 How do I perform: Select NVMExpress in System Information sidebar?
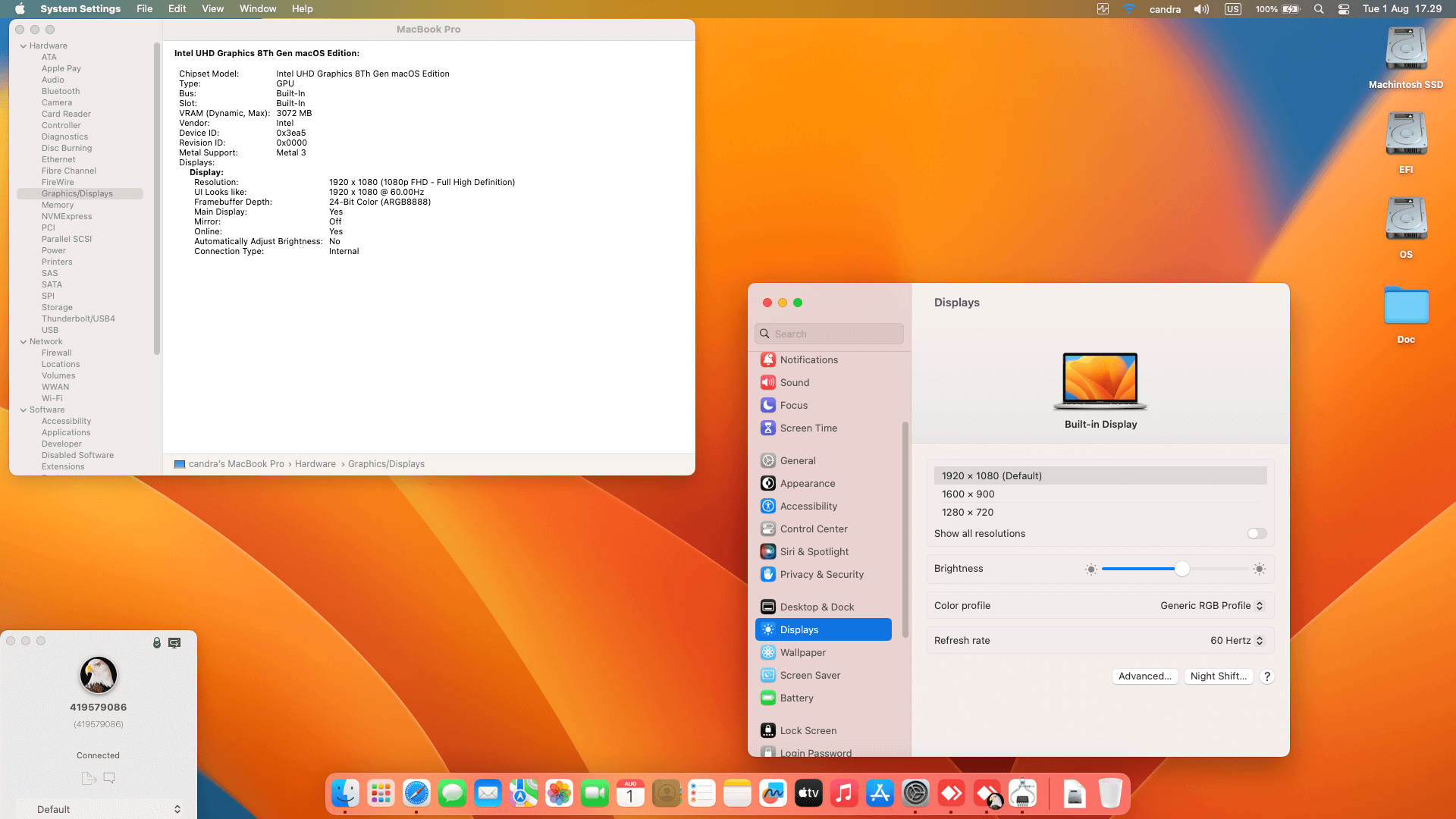67,216
